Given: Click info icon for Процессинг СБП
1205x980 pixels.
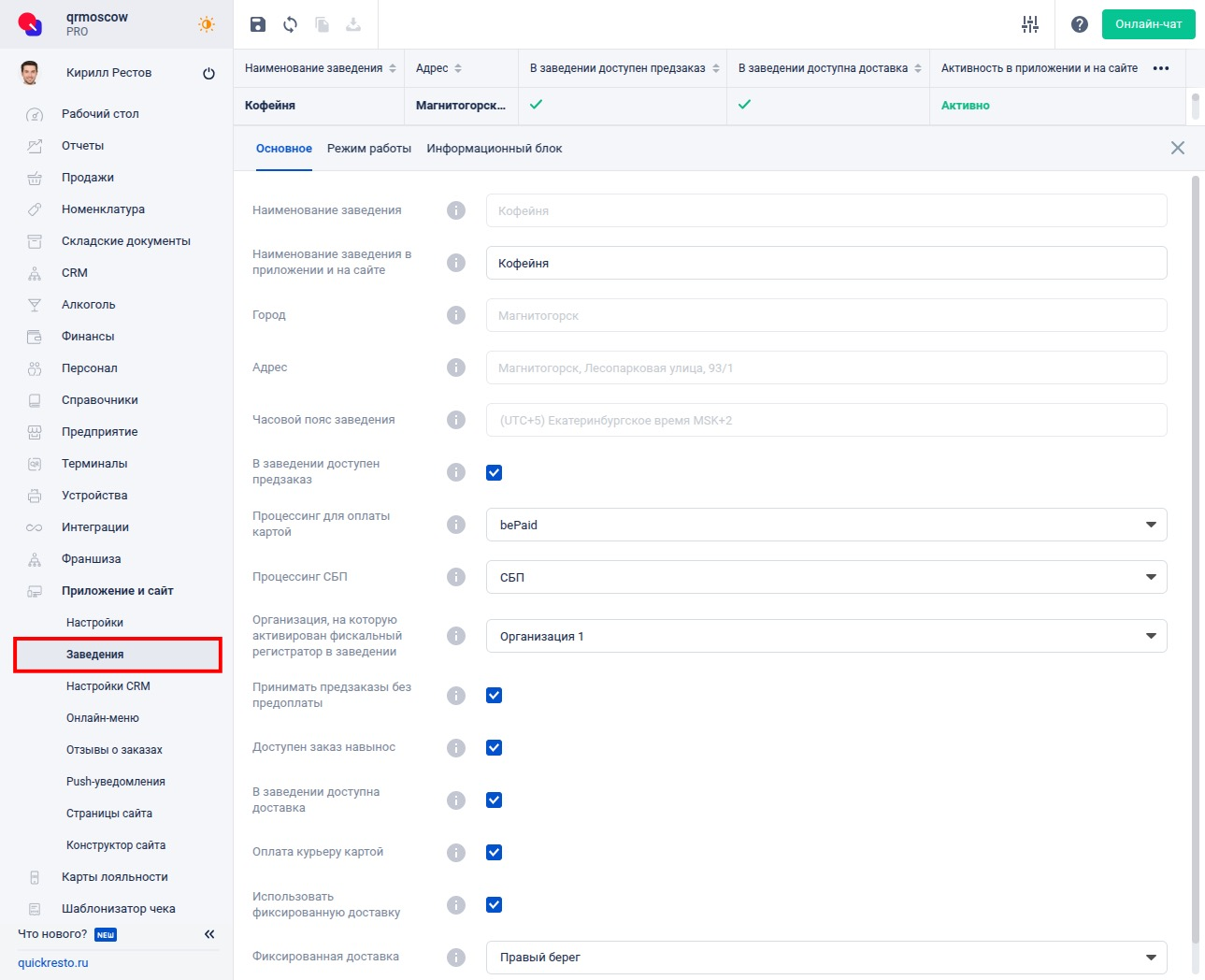Looking at the screenshot, I should point(456,577).
